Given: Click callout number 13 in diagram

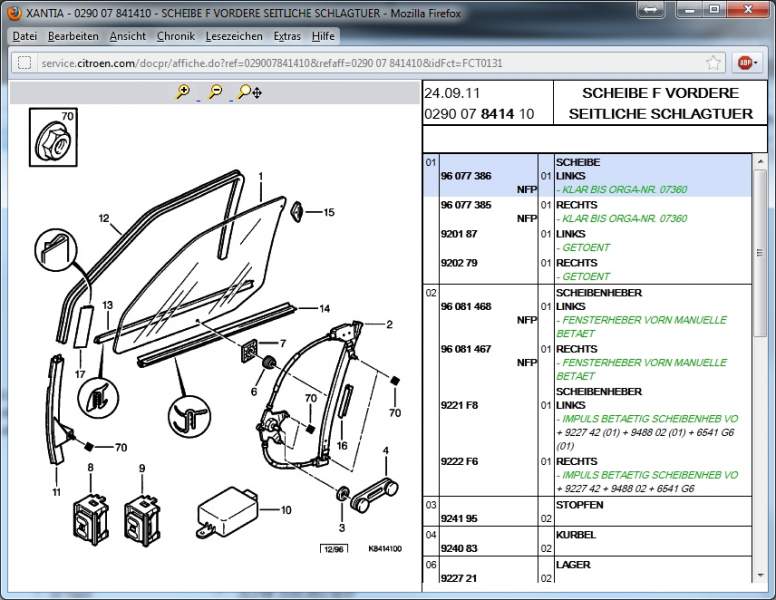Looking at the screenshot, I should pyautogui.click(x=107, y=305).
